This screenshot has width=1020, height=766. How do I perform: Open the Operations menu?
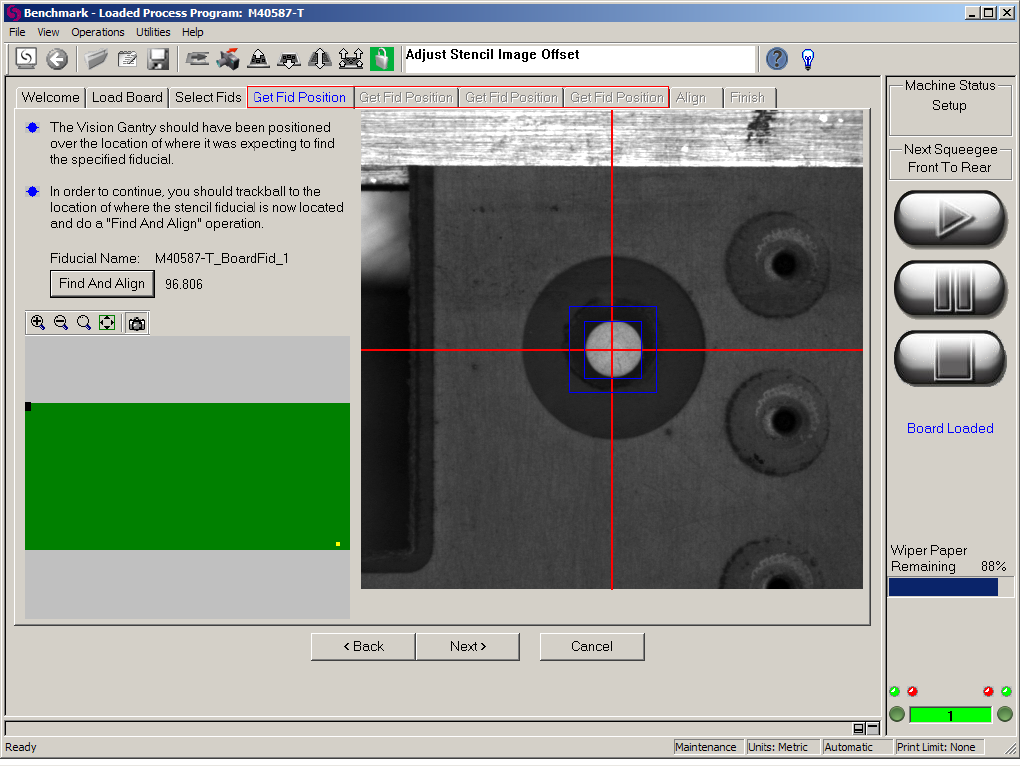[98, 32]
